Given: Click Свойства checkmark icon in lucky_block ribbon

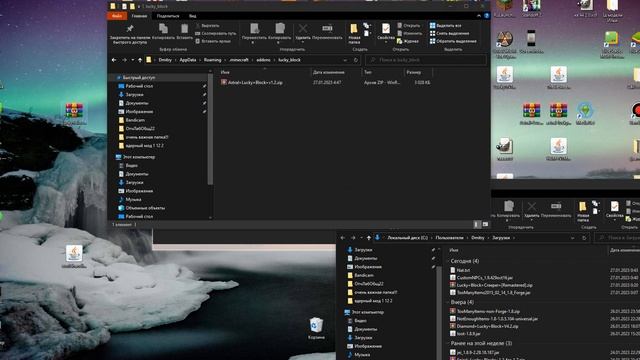Looking at the screenshot, I should [x=386, y=28].
